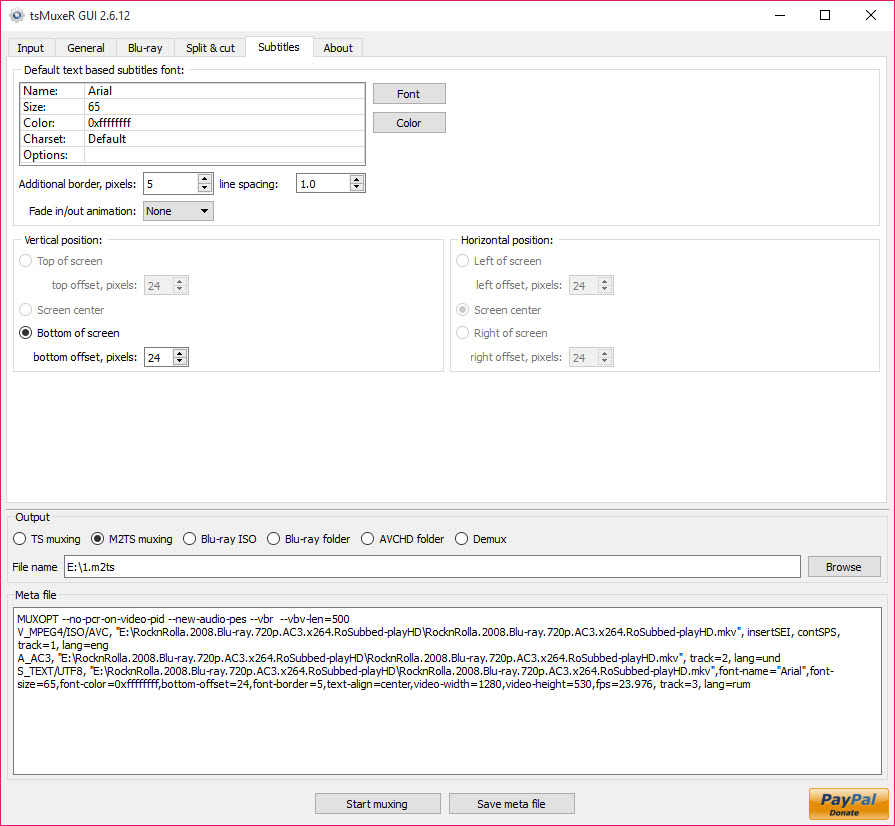Choose AVCHD folder output
This screenshot has height=826, width=895.
(402, 539)
